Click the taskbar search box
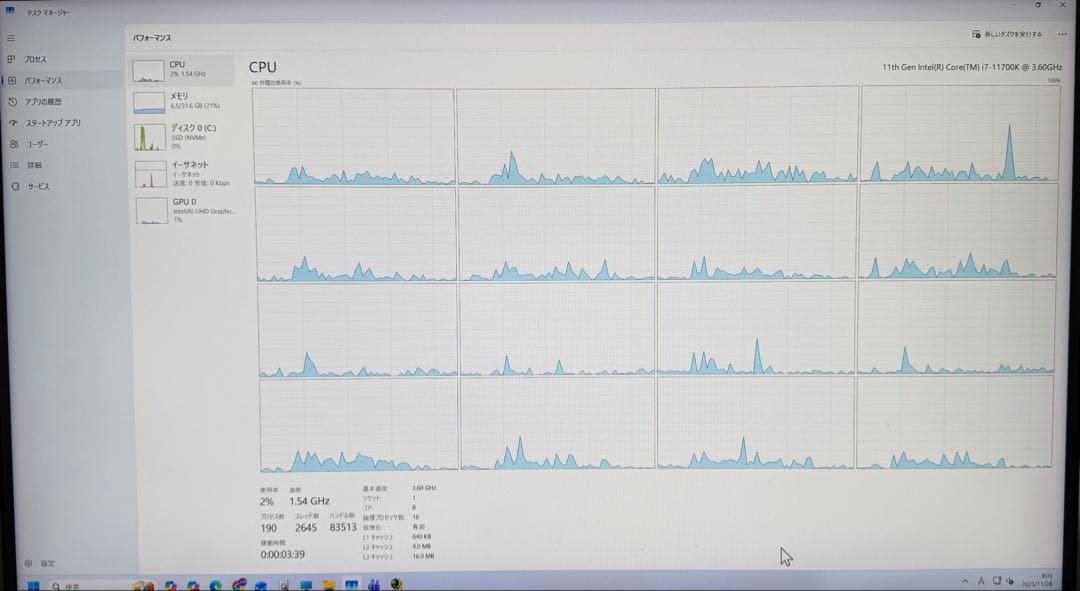The image size is (1080, 591). (x=80, y=586)
